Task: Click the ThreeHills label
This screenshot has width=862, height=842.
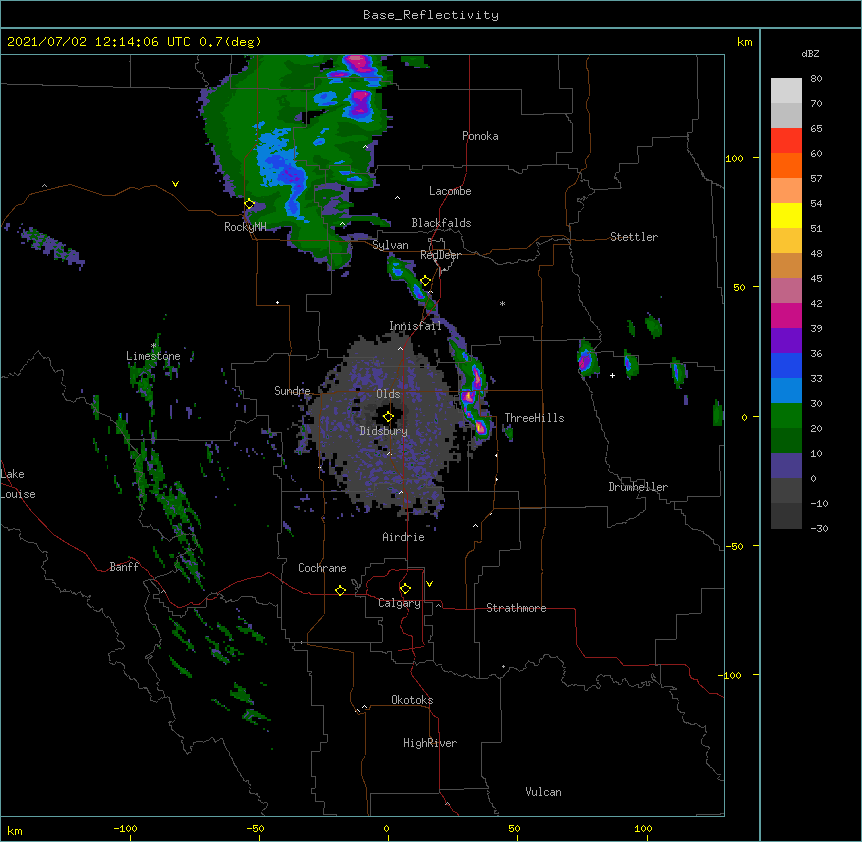Action: pos(534,418)
